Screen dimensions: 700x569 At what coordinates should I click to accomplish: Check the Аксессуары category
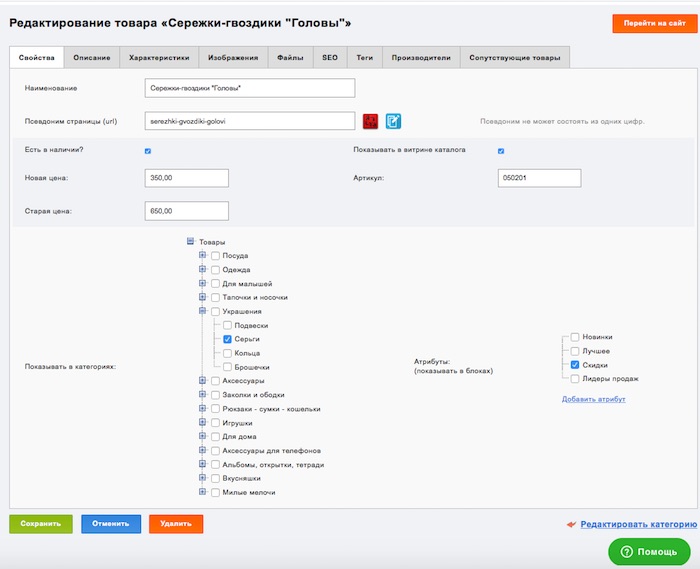point(215,381)
